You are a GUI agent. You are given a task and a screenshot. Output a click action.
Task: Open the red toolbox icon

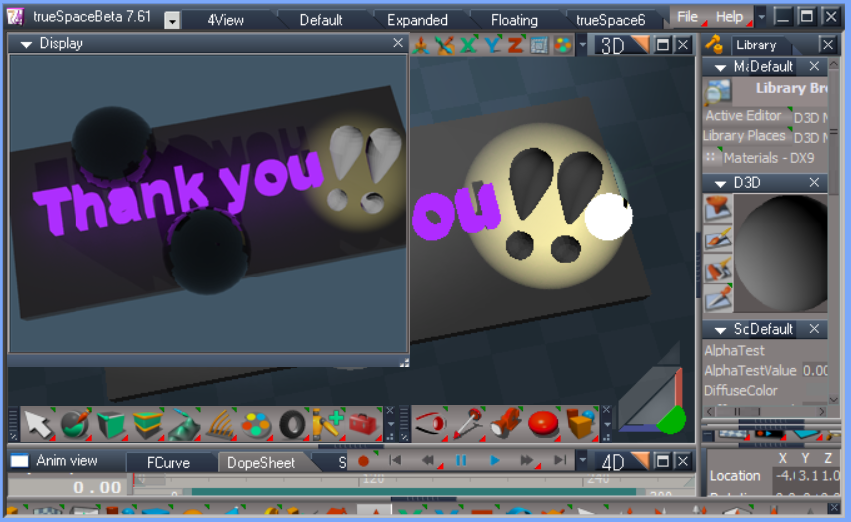tap(363, 424)
